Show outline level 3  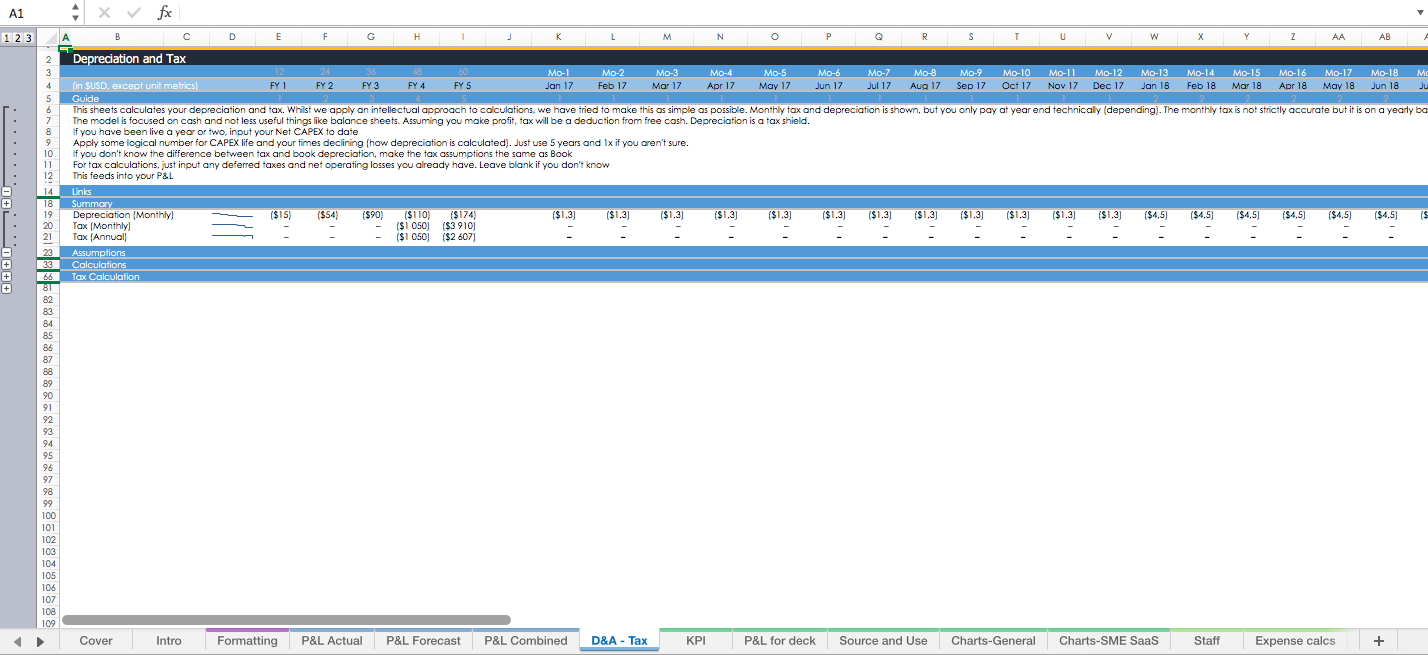click(x=28, y=38)
